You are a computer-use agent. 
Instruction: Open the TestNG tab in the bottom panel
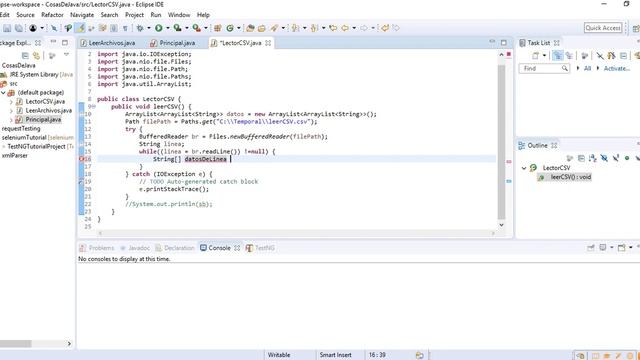[x=260, y=248]
